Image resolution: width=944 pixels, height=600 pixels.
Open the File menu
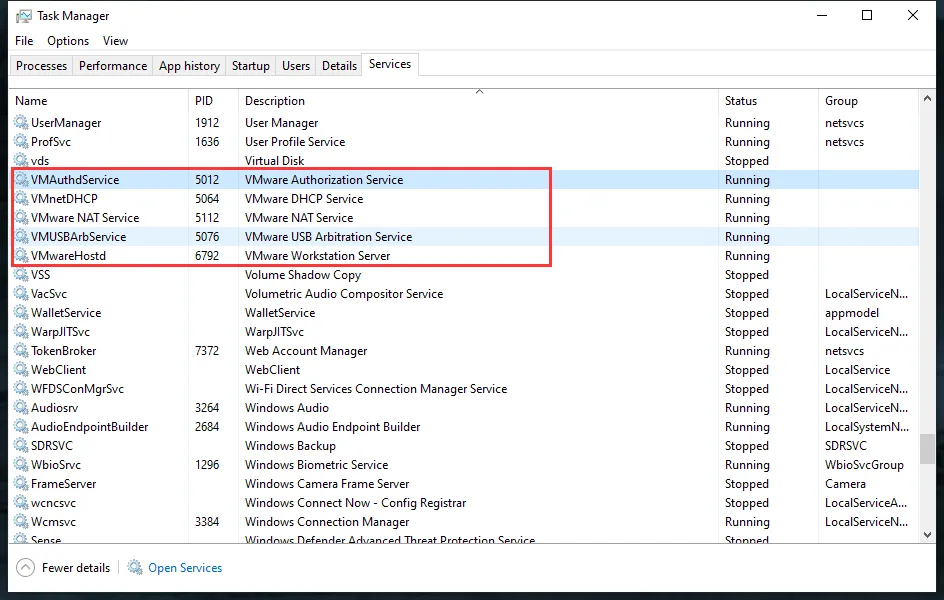click(24, 41)
